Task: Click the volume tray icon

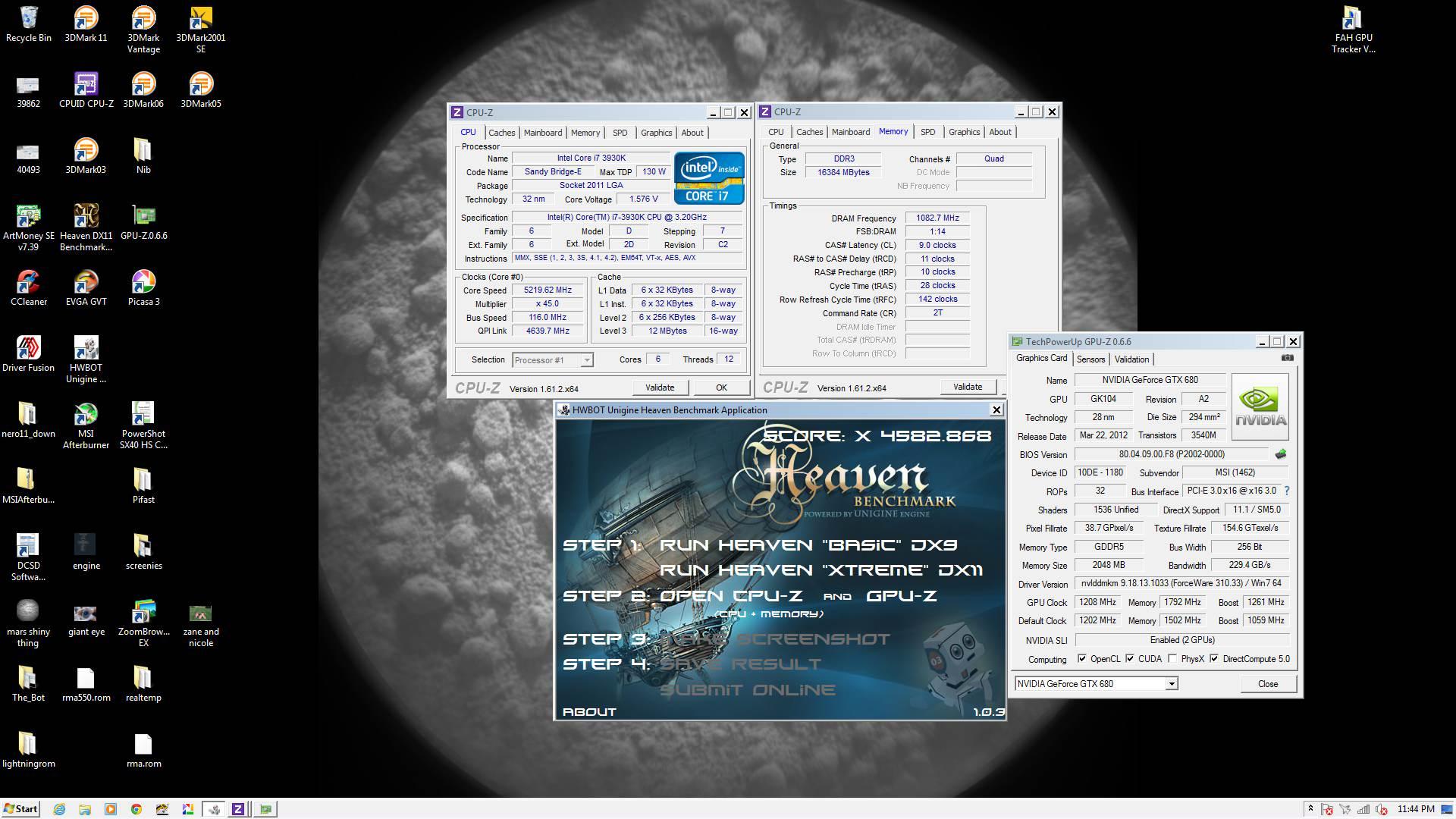Action: click(x=1381, y=809)
